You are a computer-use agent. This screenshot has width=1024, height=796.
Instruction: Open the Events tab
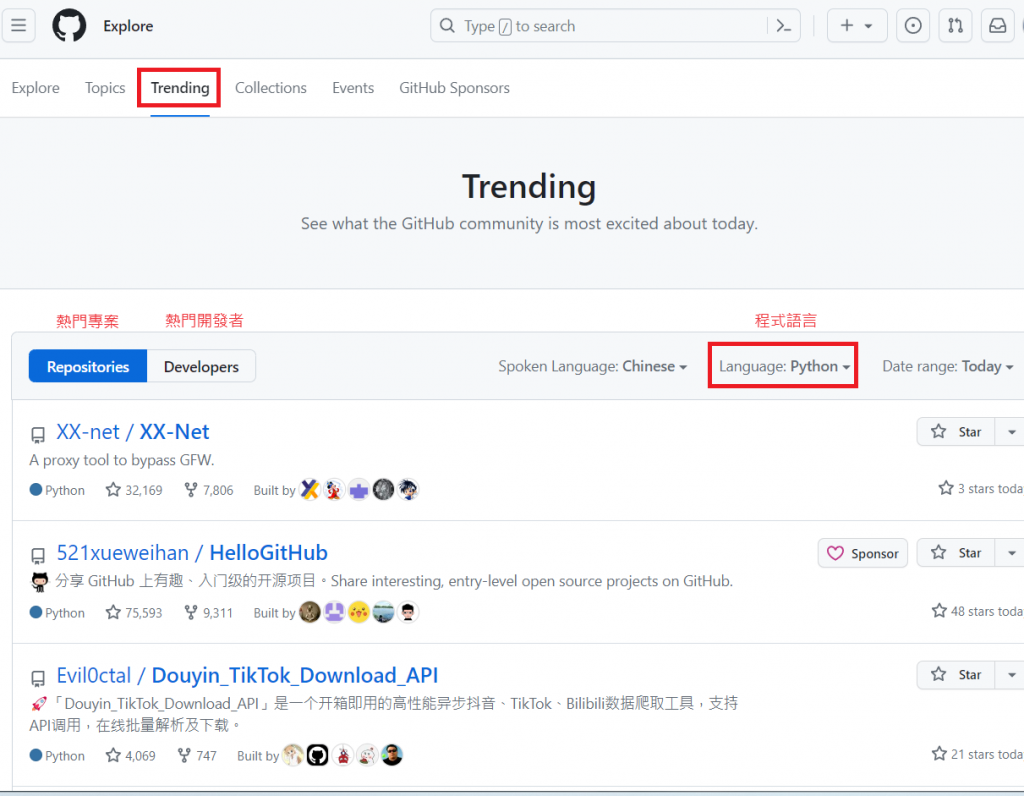[x=353, y=88]
